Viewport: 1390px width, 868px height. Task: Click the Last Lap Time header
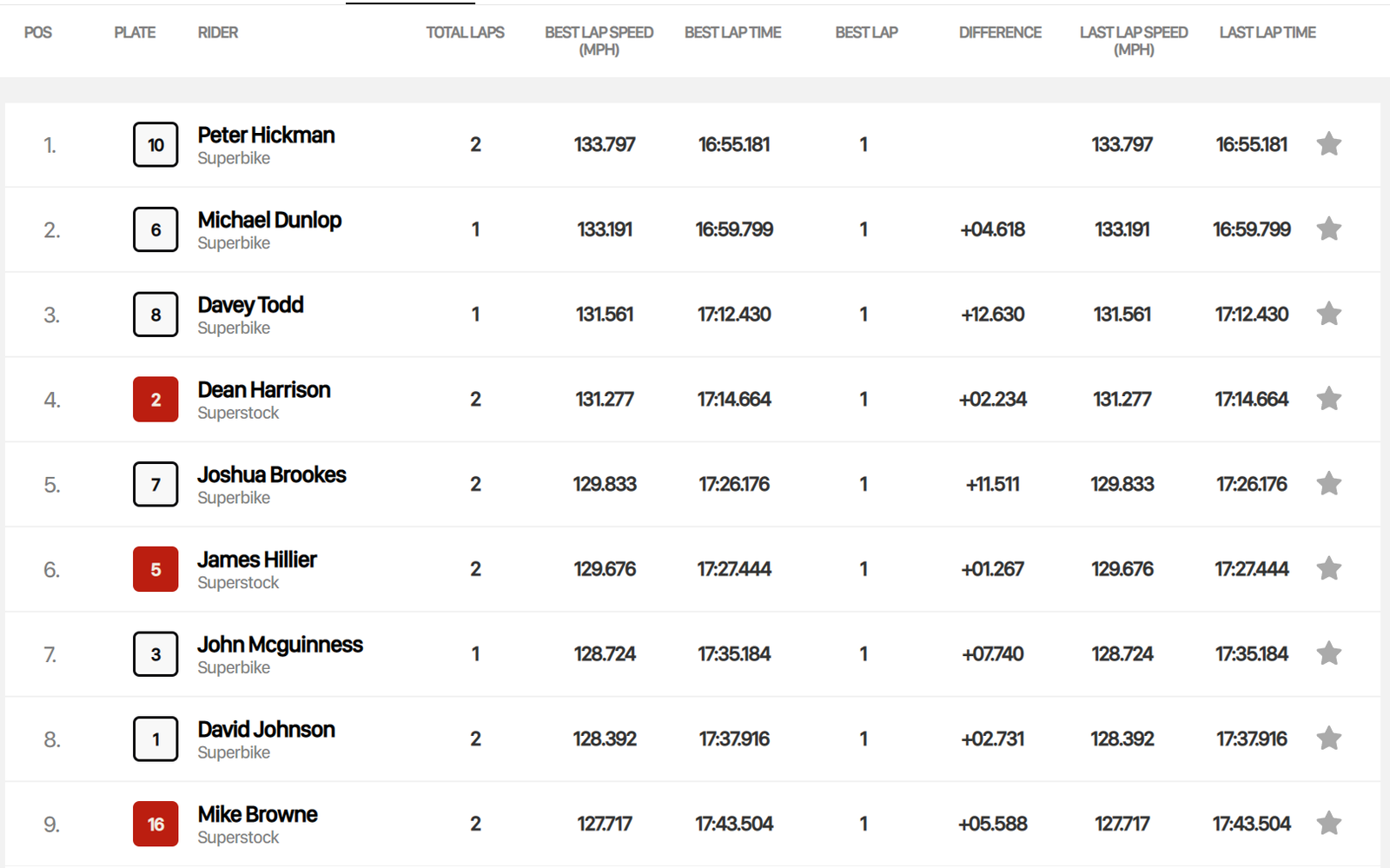[x=1267, y=33]
